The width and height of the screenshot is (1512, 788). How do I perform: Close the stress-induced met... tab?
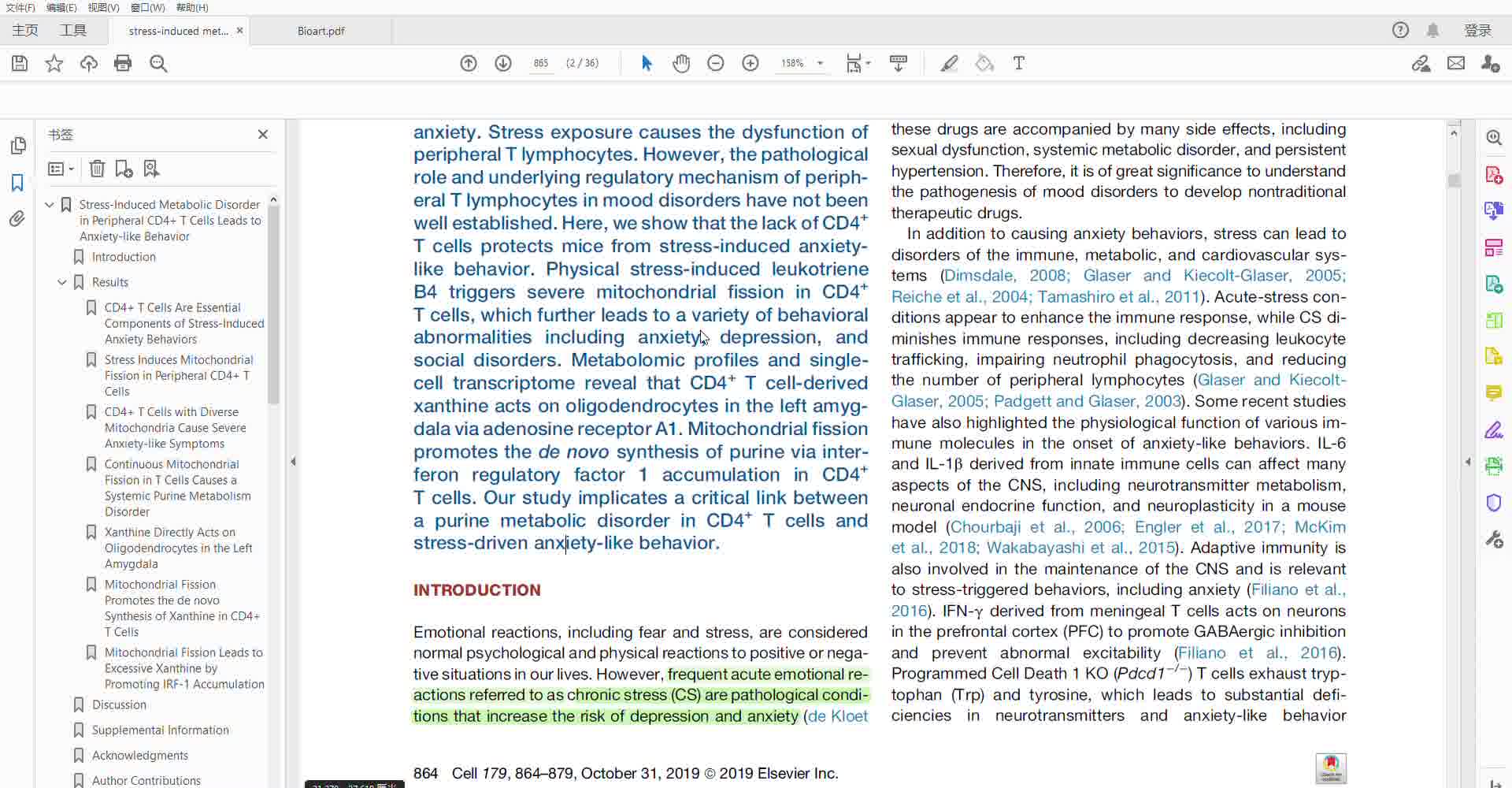click(x=239, y=31)
